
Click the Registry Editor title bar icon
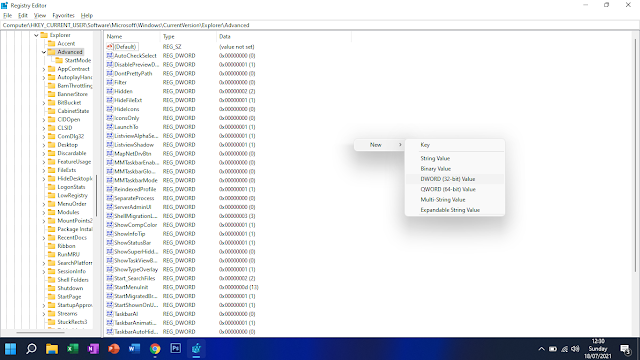pos(4,5)
